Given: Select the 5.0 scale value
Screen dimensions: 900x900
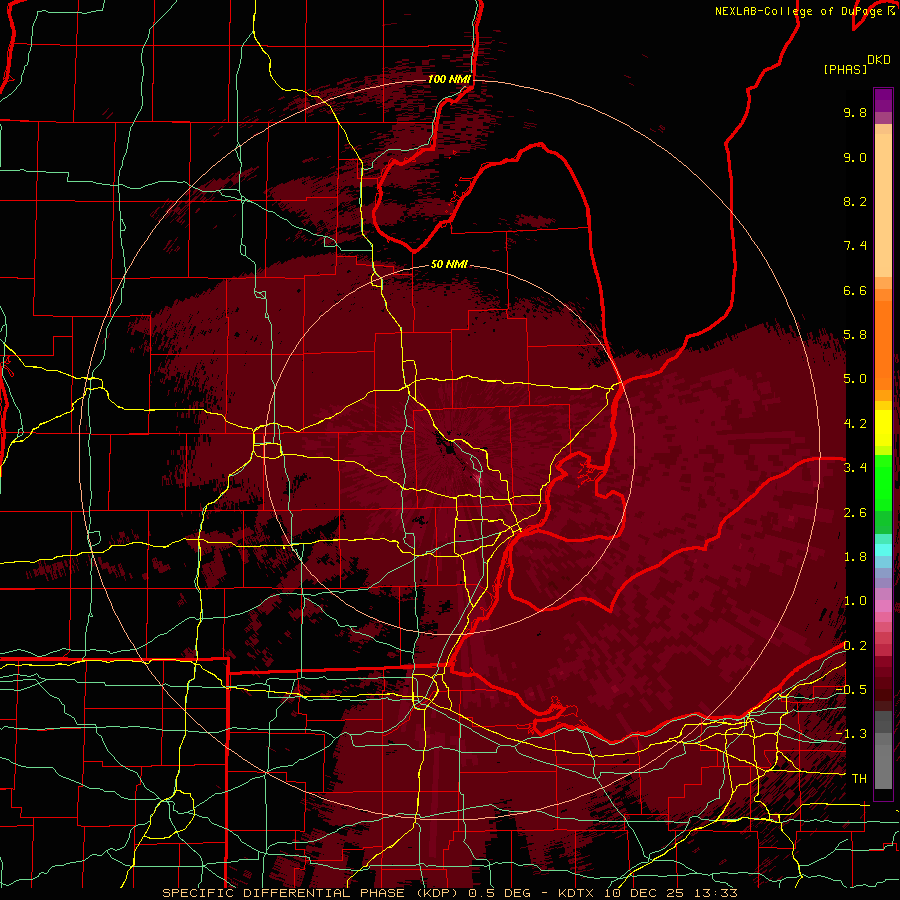Looking at the screenshot, I should (x=855, y=379).
